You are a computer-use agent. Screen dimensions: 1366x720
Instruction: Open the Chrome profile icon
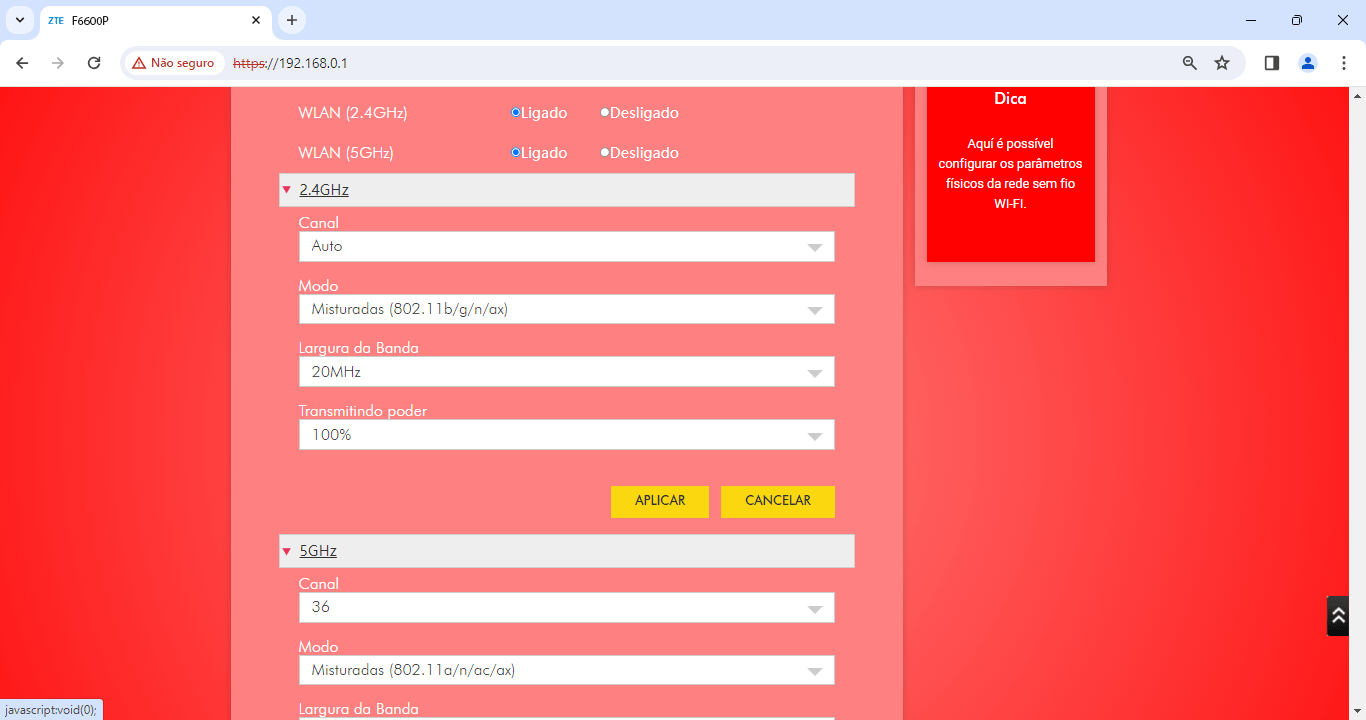tap(1308, 63)
